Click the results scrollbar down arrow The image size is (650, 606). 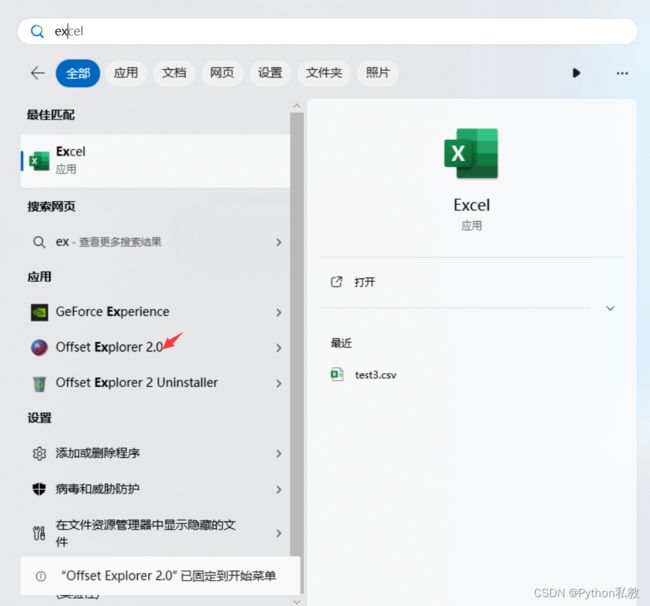[x=296, y=601]
